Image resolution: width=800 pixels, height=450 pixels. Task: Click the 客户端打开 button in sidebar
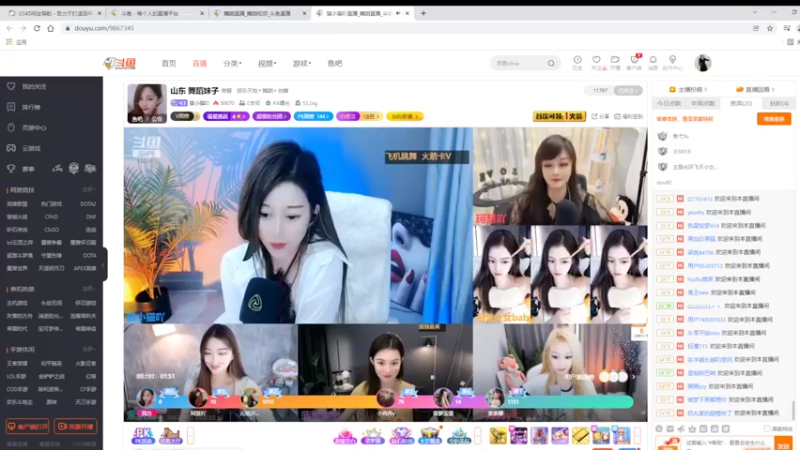click(27, 426)
